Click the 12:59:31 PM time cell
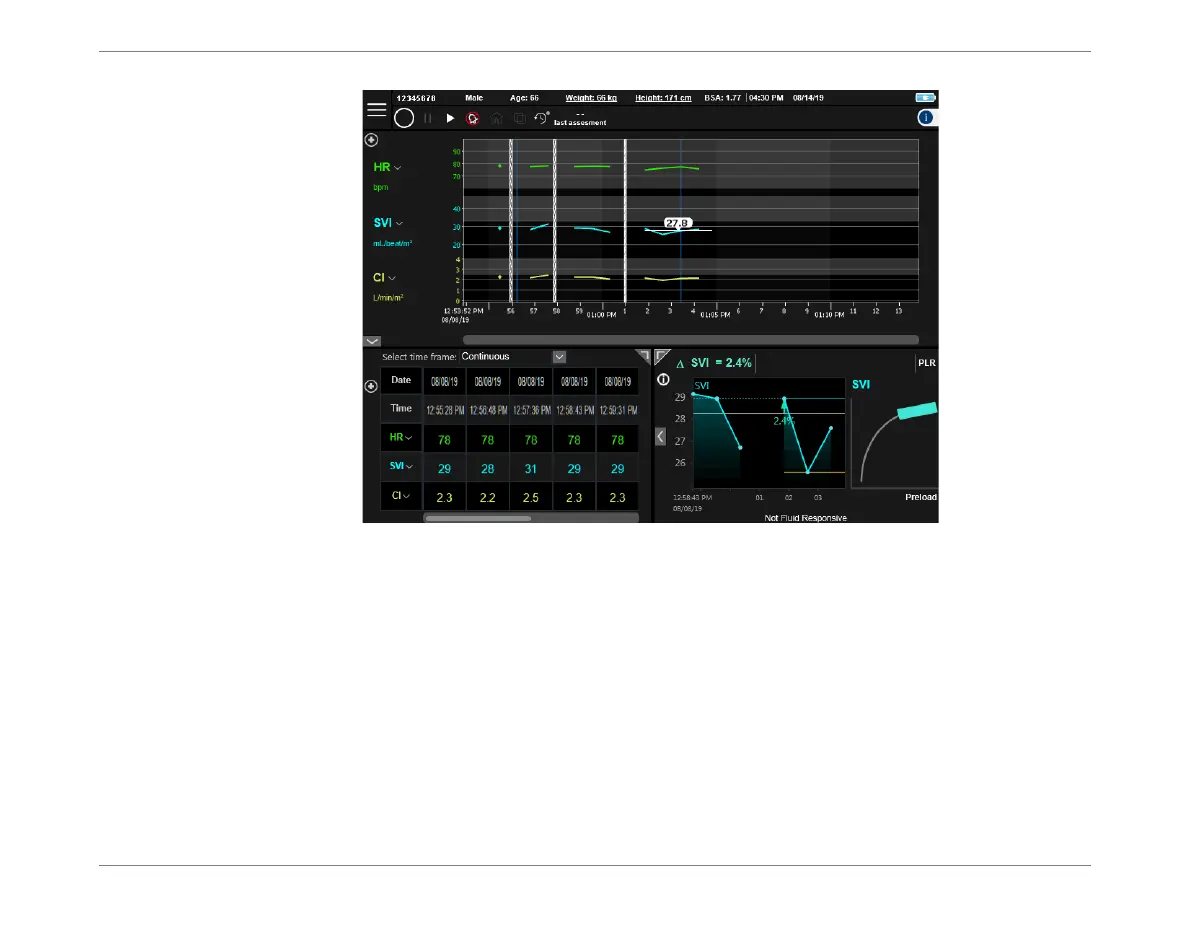 click(618, 411)
